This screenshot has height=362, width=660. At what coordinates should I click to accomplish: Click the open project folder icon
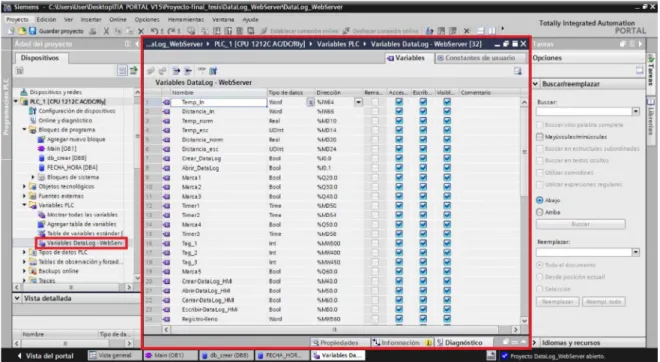22,31
